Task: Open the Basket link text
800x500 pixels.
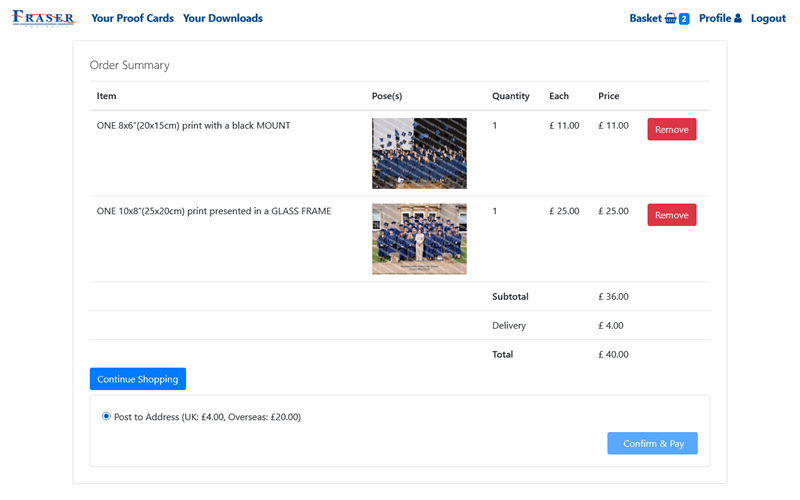Action: click(645, 18)
